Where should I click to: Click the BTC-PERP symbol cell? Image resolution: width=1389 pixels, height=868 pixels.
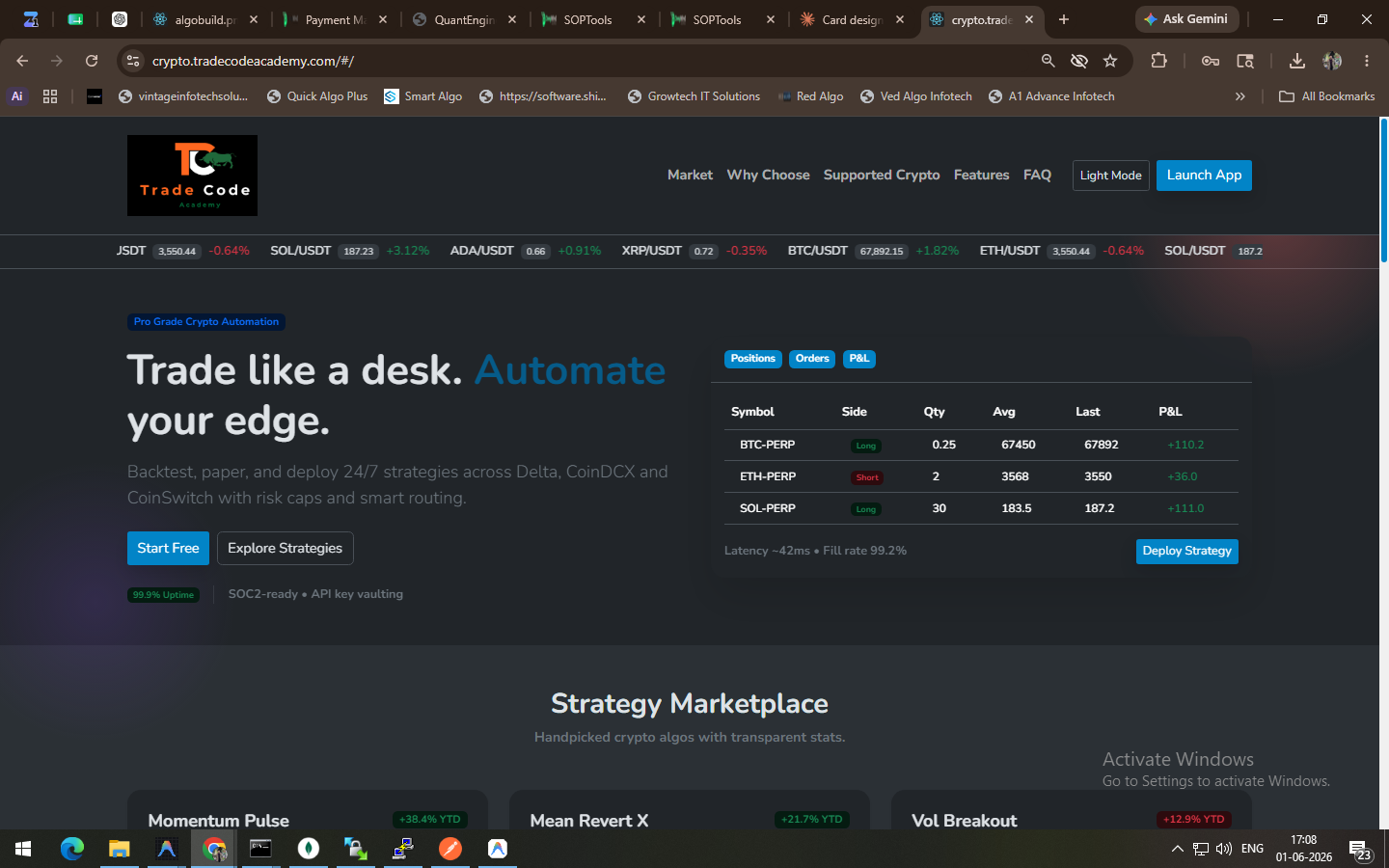(767, 445)
